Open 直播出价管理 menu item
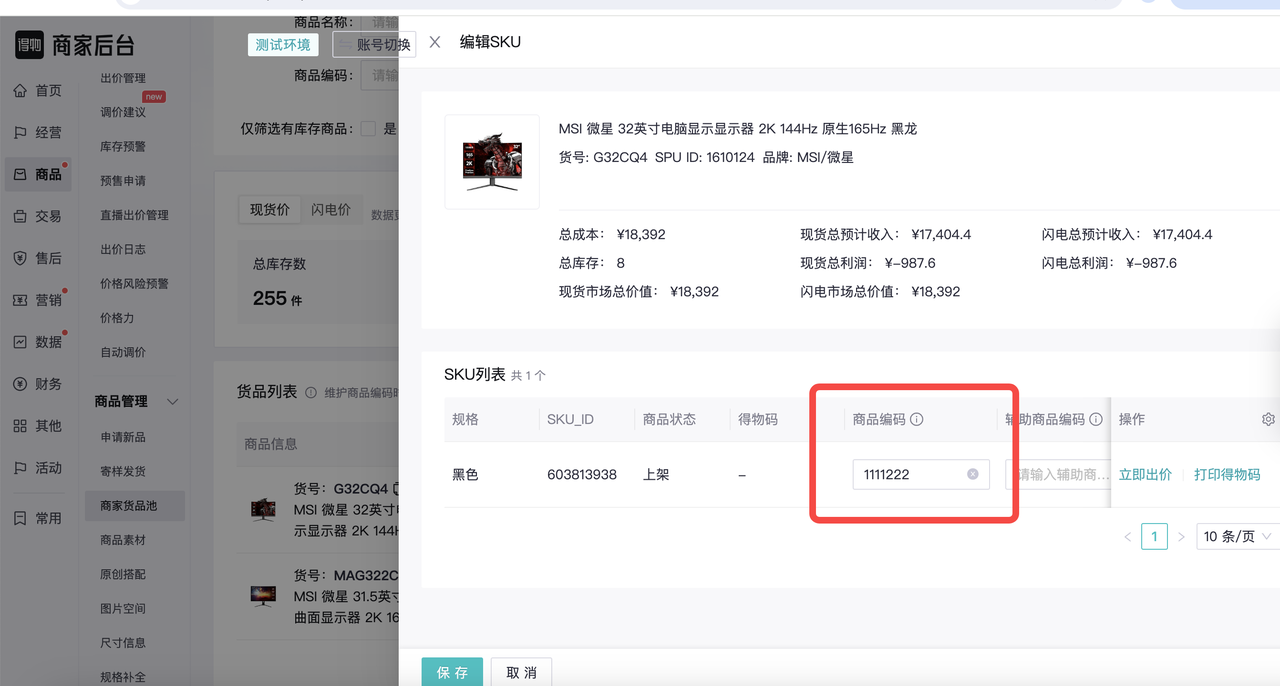The height and width of the screenshot is (686, 1280). pos(134,215)
